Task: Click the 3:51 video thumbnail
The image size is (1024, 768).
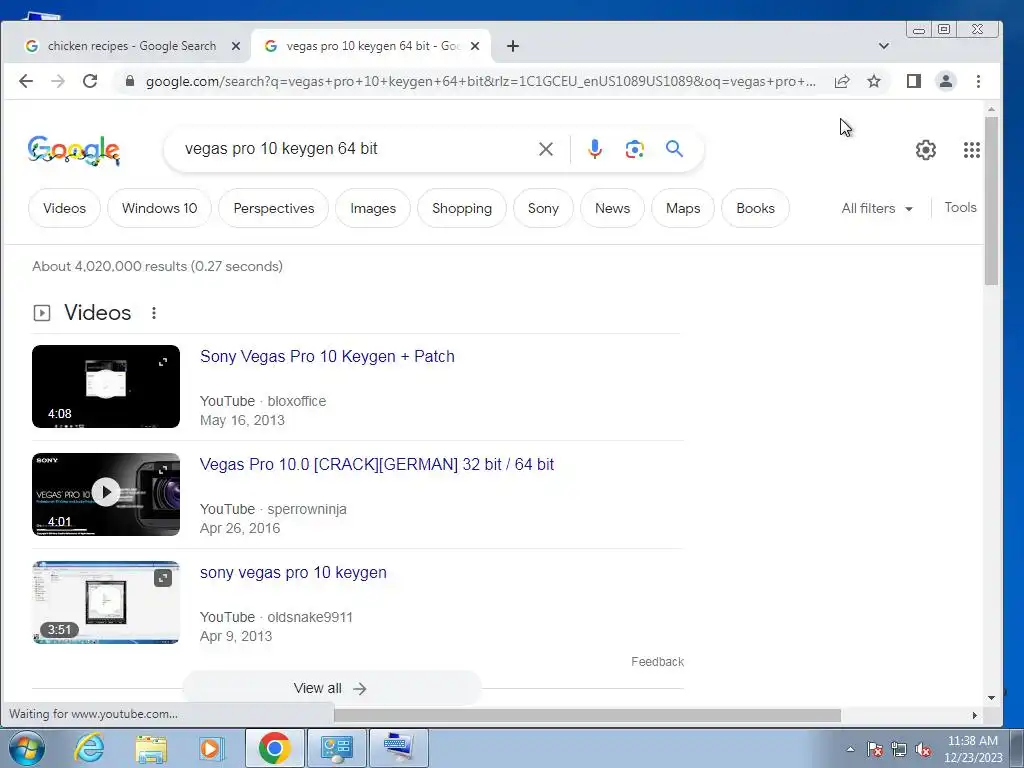Action: tap(106, 602)
